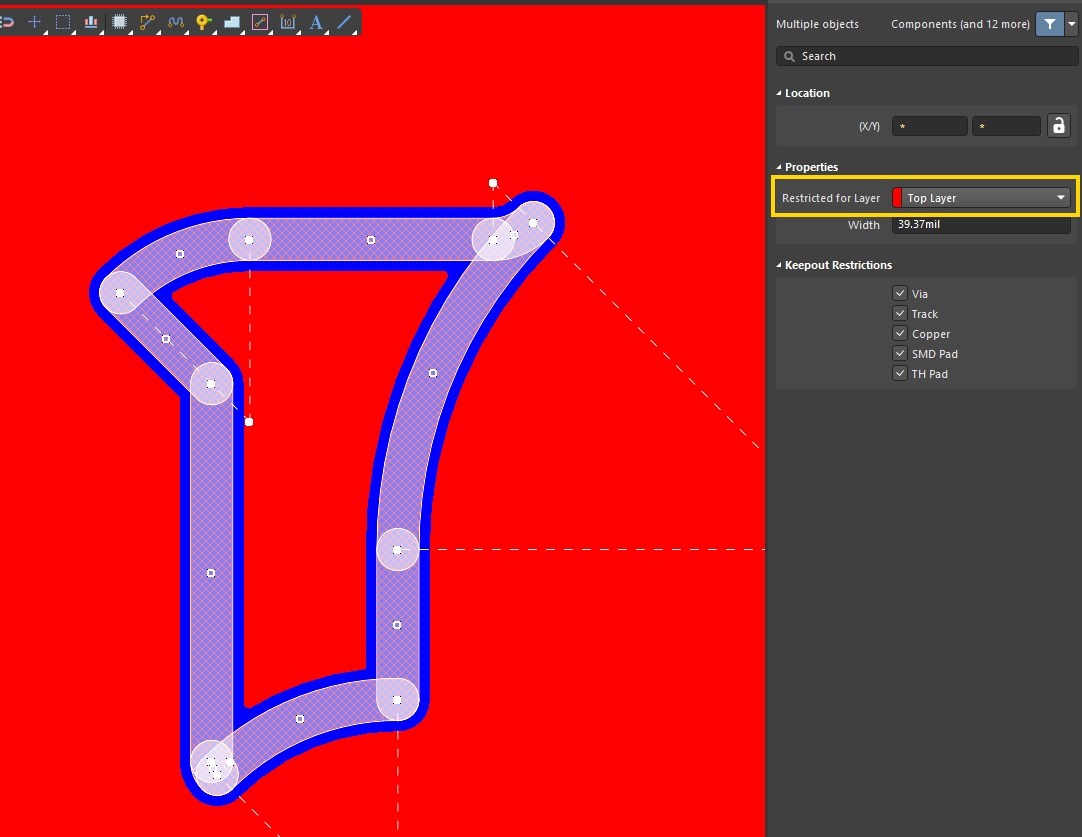The width and height of the screenshot is (1082, 837).
Task: Activate the Interactive Routing tool
Action: [148, 21]
